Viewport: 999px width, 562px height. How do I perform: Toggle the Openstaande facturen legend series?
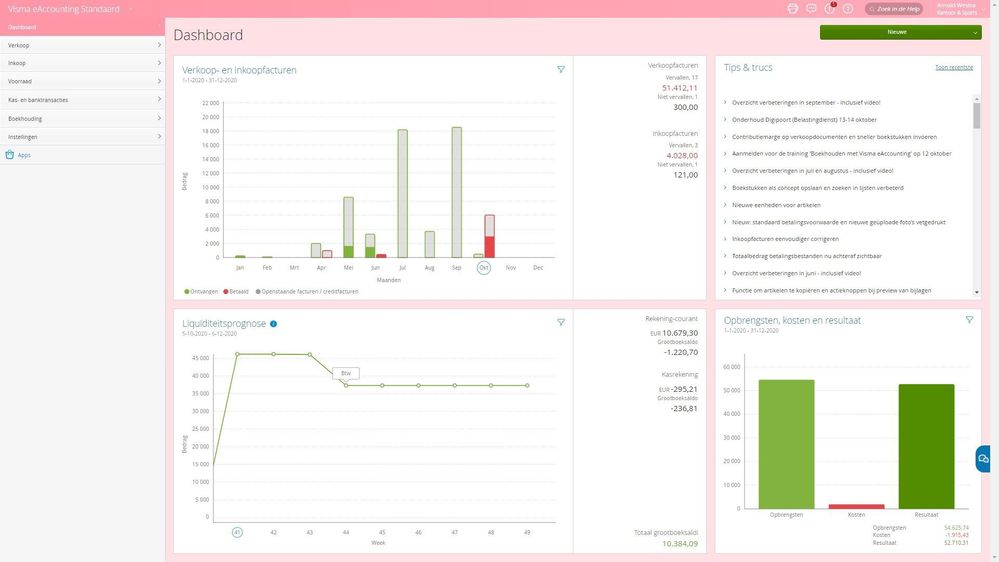coord(307,292)
